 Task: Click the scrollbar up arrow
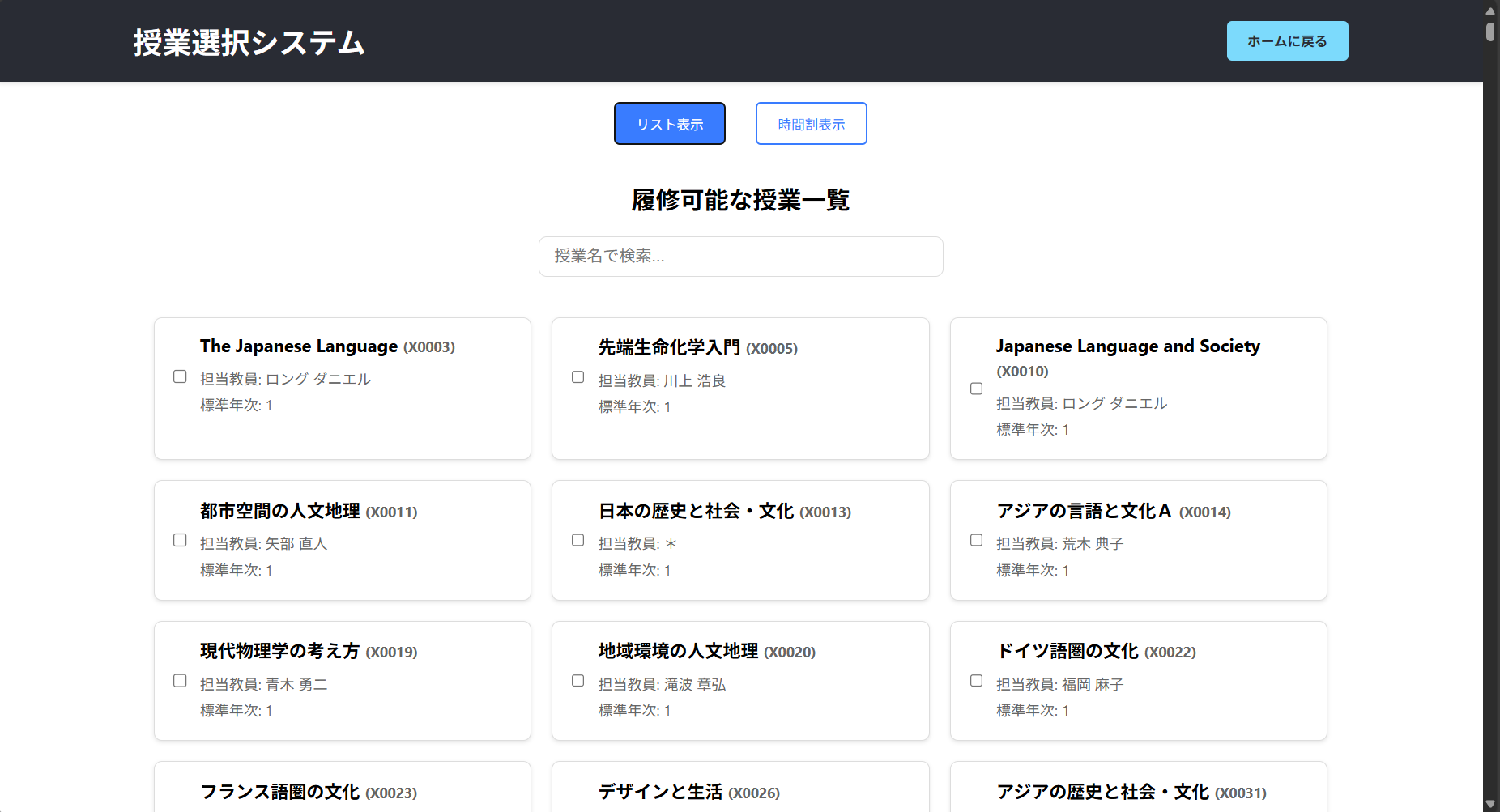click(1490, 10)
